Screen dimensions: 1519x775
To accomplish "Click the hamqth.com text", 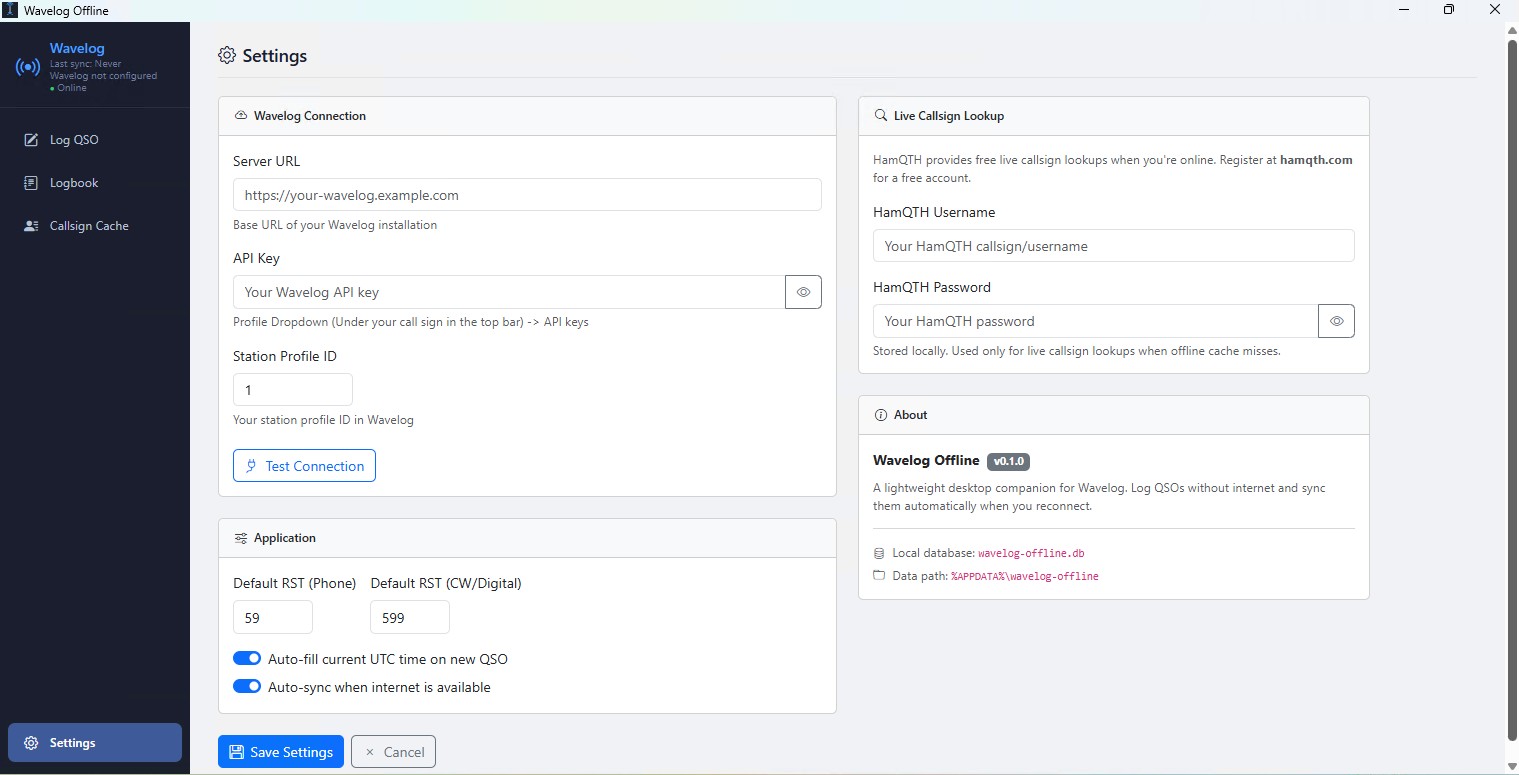I will click(1316, 160).
